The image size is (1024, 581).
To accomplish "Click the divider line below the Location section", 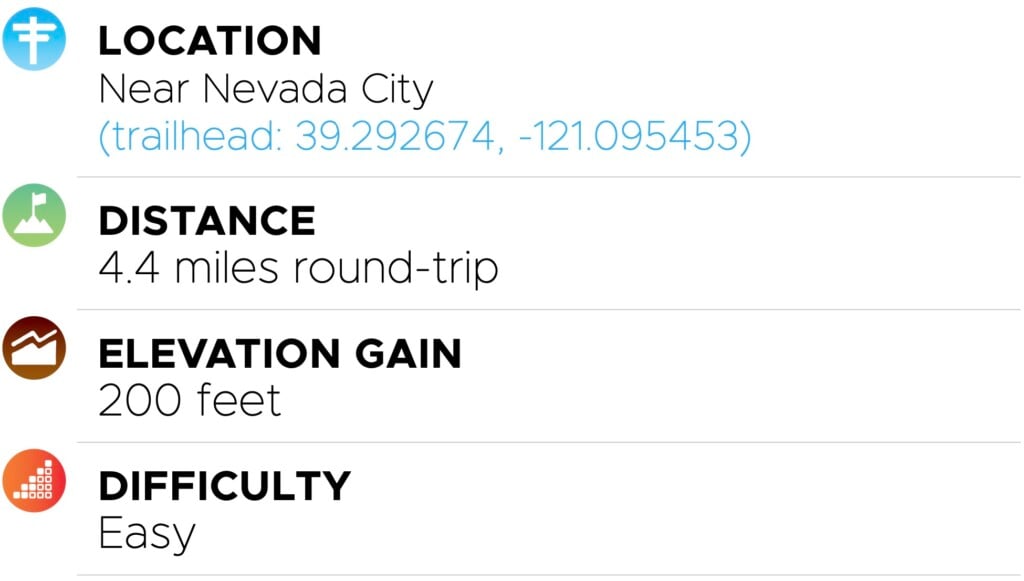I will pyautogui.click(x=548, y=177).
